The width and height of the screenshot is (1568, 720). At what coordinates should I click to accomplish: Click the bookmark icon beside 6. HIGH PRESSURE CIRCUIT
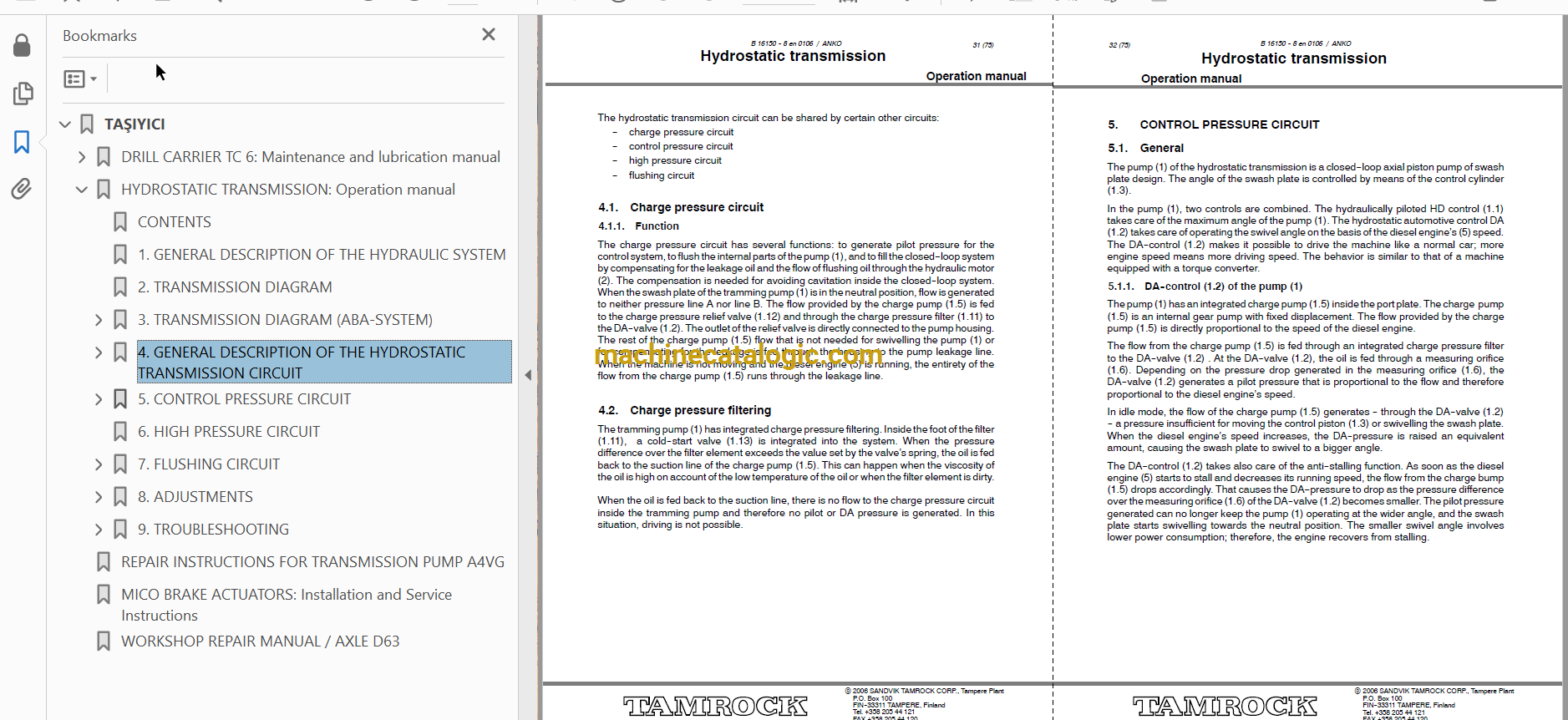tap(120, 432)
